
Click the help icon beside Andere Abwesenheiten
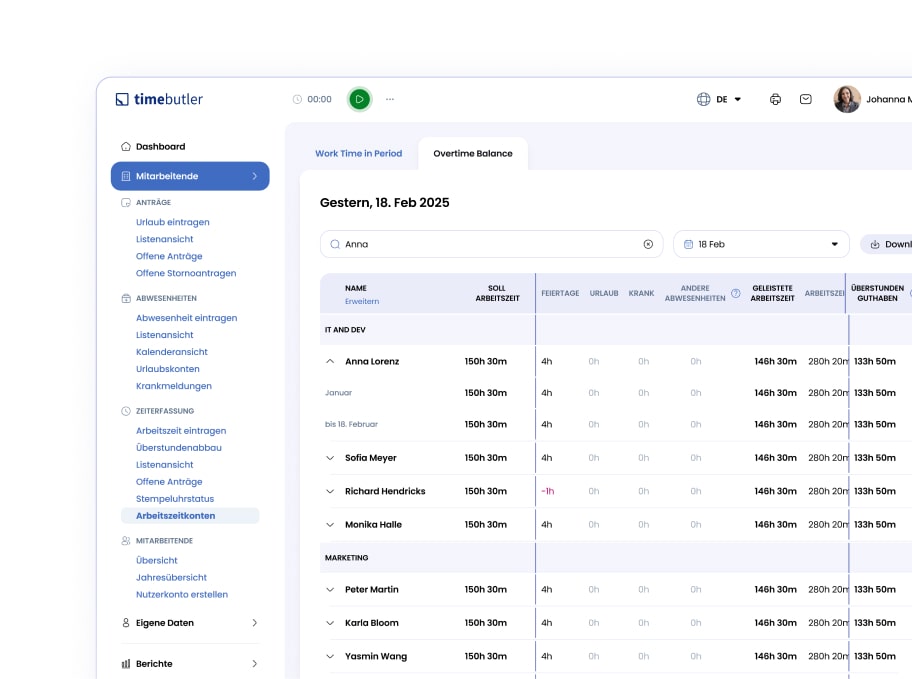[x=736, y=293]
